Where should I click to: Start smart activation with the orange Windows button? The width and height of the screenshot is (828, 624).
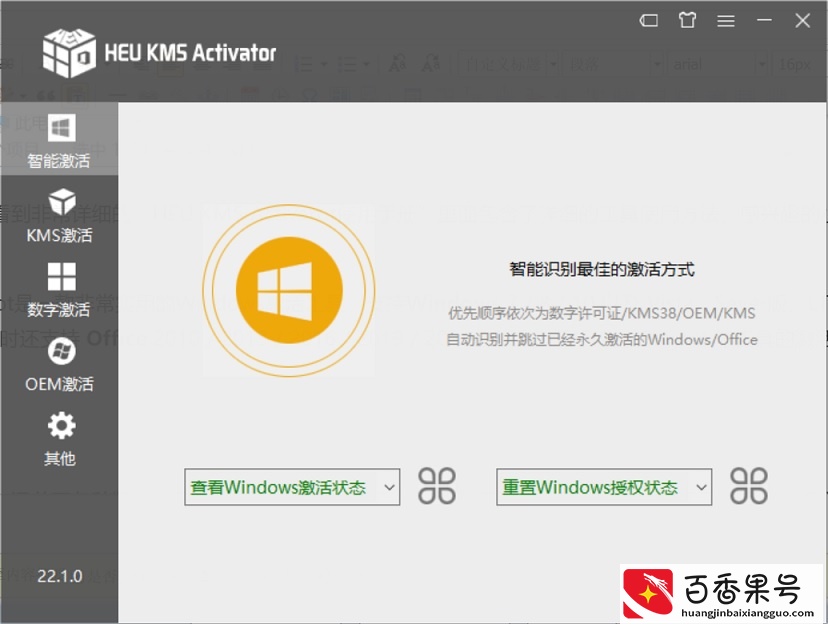(289, 290)
